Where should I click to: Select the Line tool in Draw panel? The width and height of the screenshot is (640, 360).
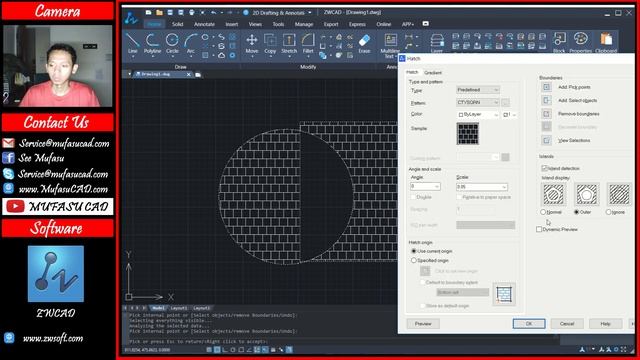point(133,43)
